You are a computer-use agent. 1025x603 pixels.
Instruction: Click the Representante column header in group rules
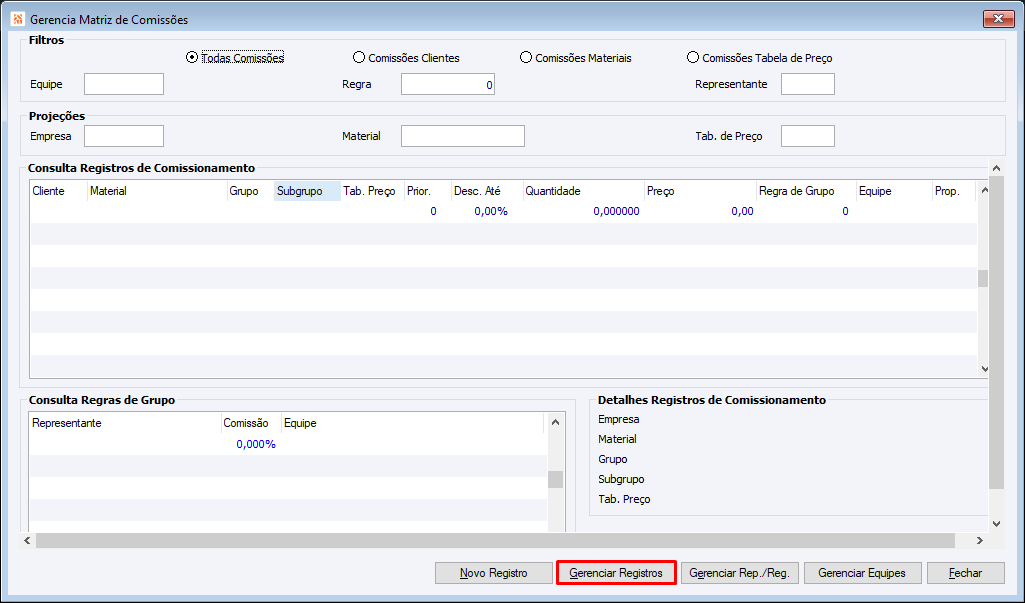click(x=126, y=423)
